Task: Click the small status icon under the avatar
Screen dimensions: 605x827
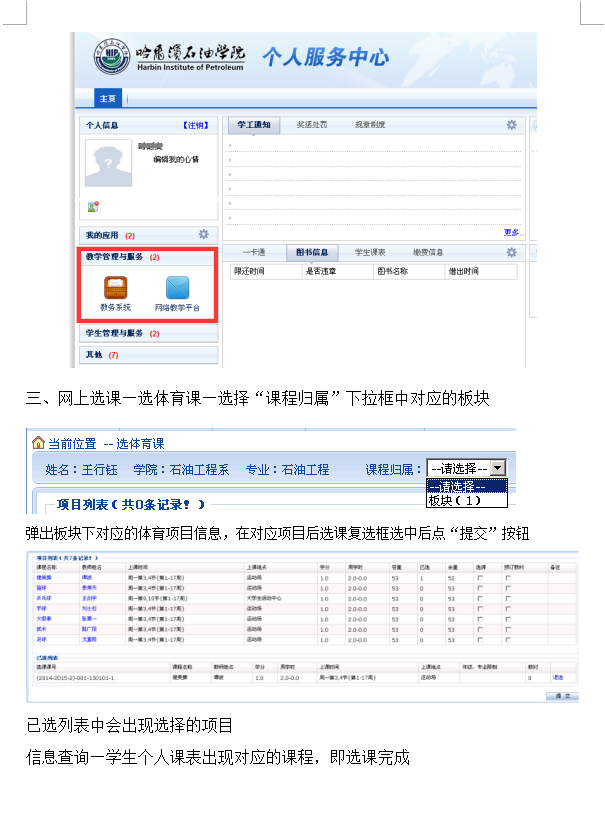Action: click(93, 207)
